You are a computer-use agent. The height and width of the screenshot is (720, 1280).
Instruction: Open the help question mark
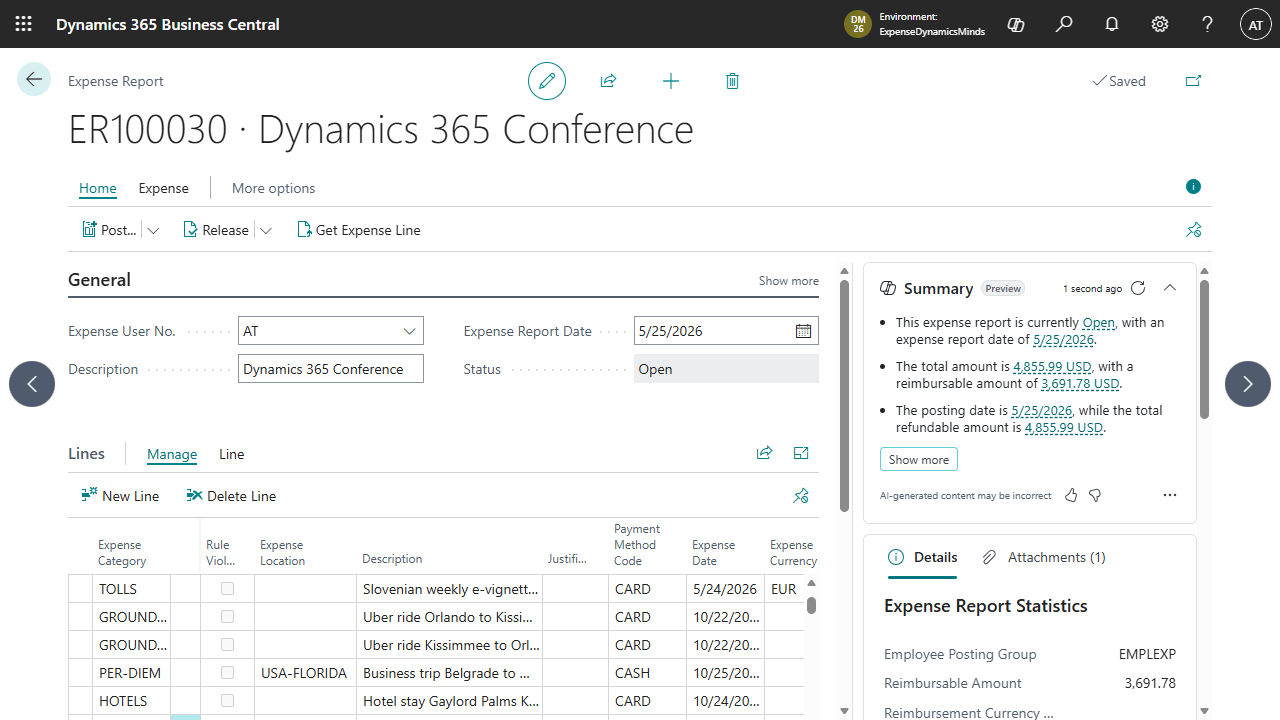click(x=1208, y=24)
